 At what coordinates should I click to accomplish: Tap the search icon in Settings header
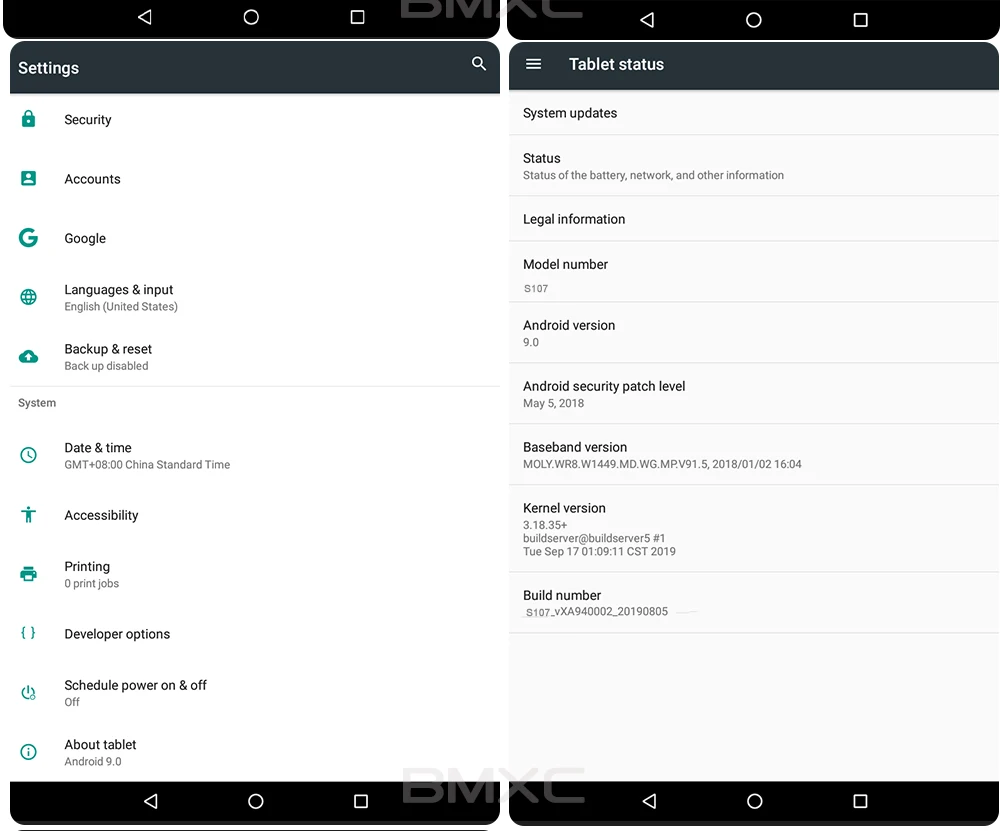click(478, 63)
